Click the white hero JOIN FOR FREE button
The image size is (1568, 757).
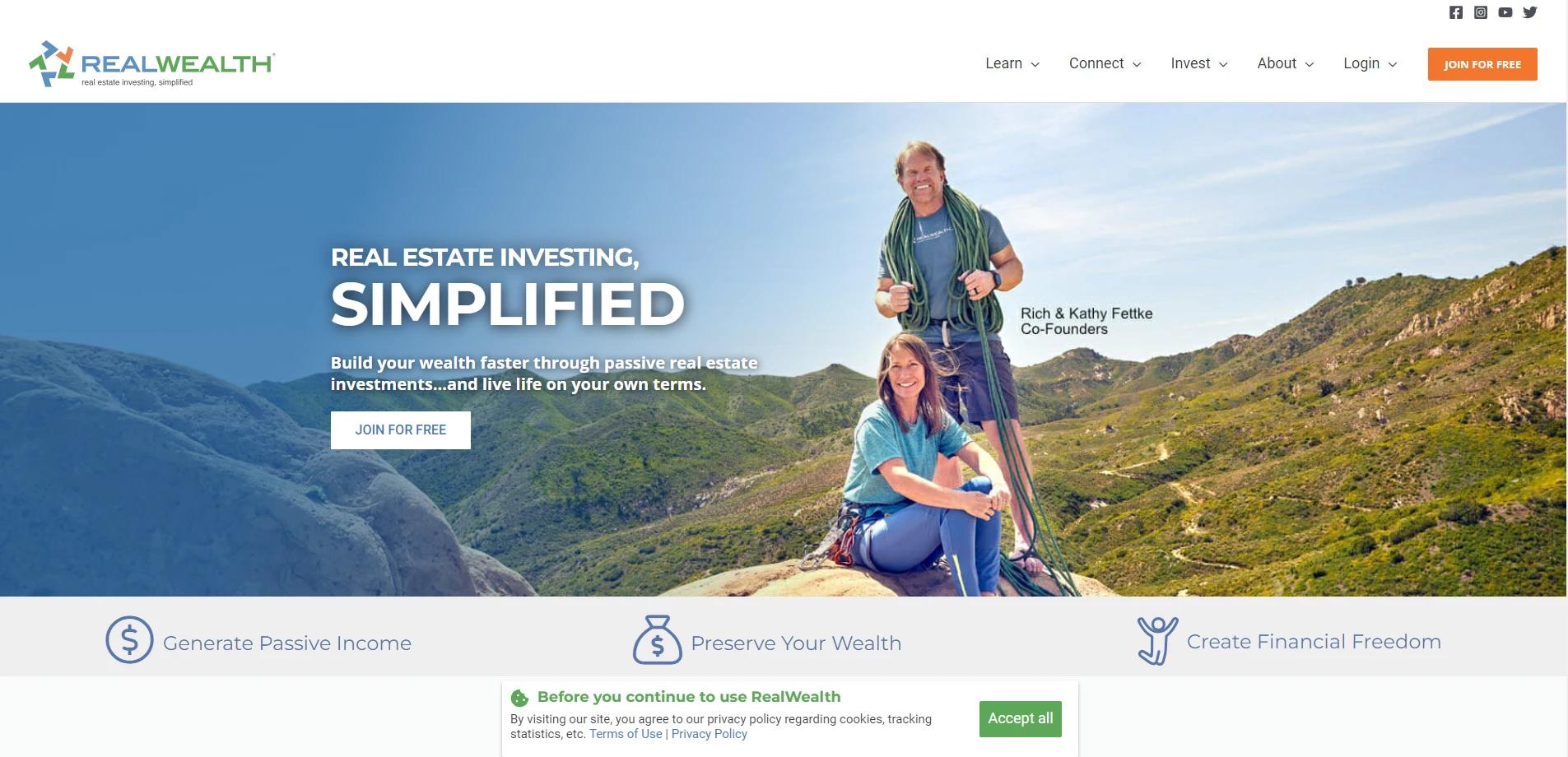(x=401, y=430)
